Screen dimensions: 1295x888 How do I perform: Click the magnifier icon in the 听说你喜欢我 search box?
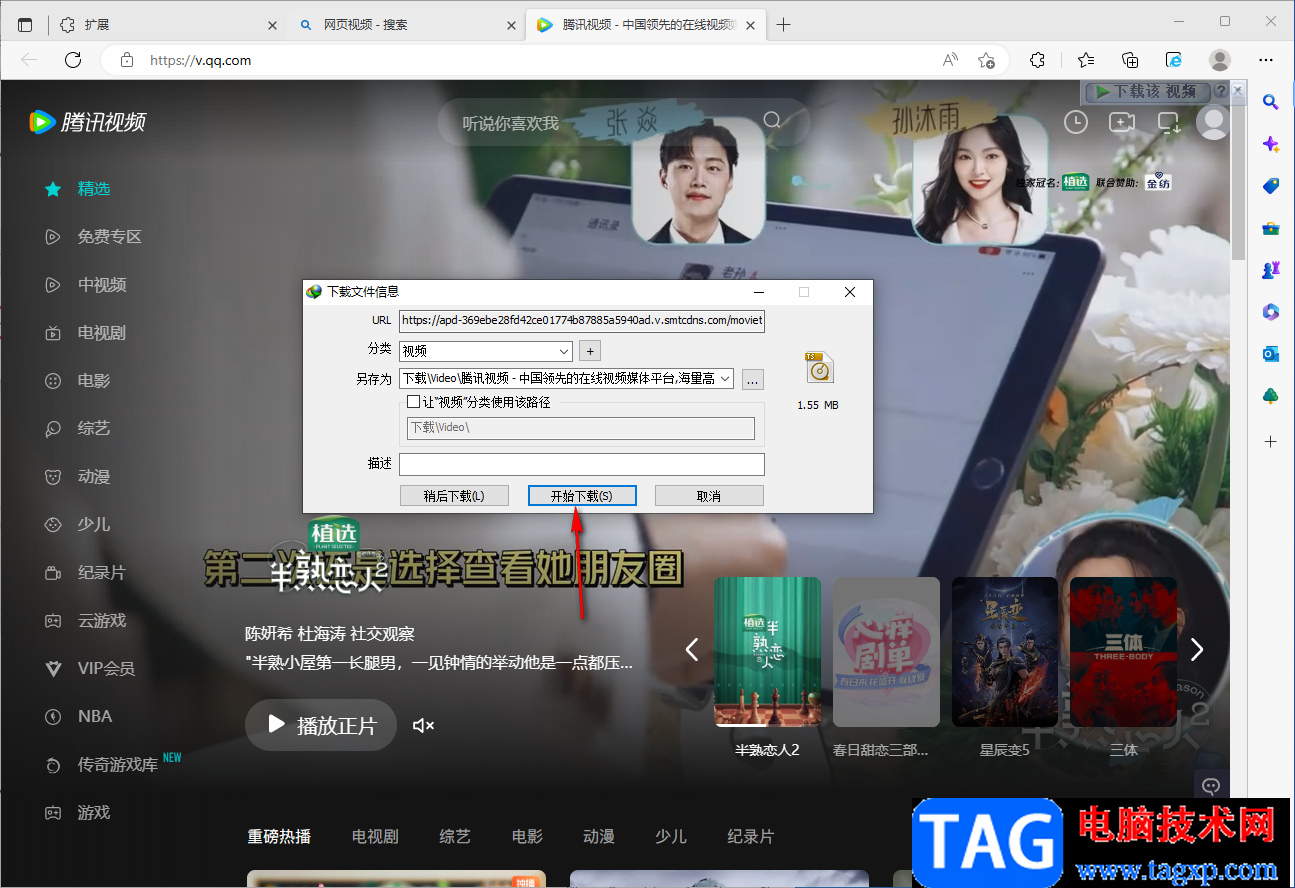(x=772, y=121)
